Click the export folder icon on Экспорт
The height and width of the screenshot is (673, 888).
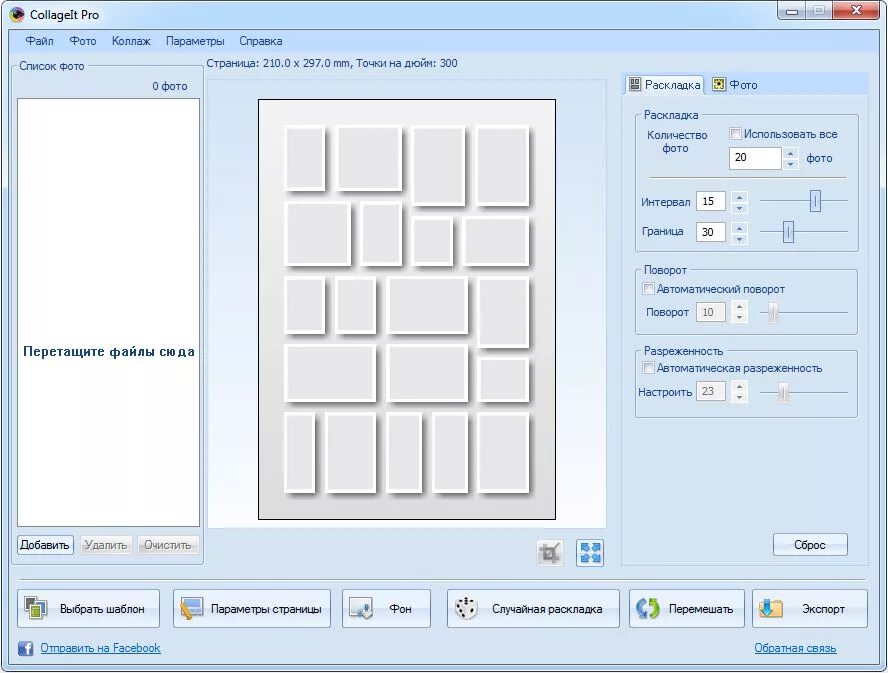[x=771, y=608]
